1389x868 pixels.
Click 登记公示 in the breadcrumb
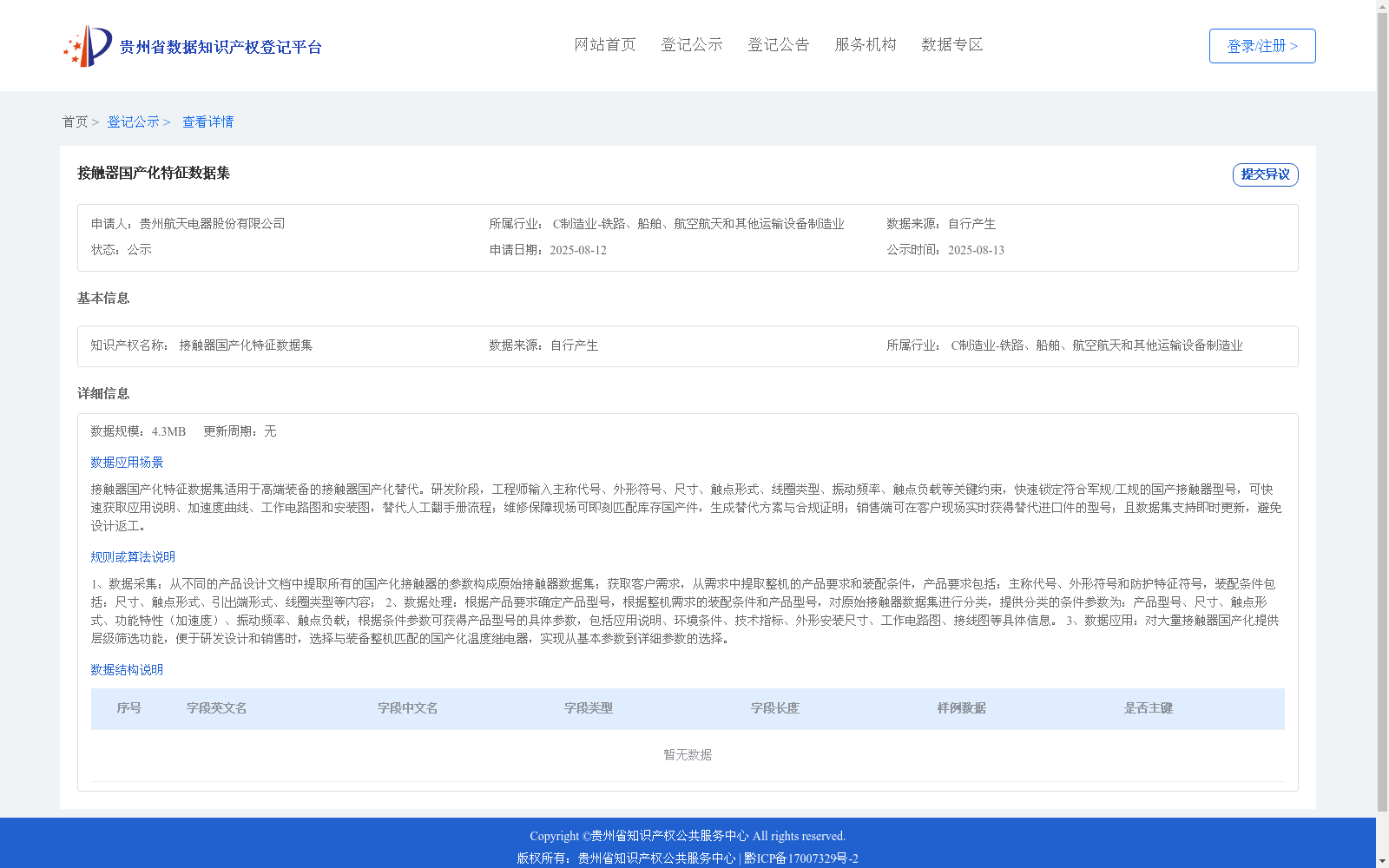coord(133,122)
